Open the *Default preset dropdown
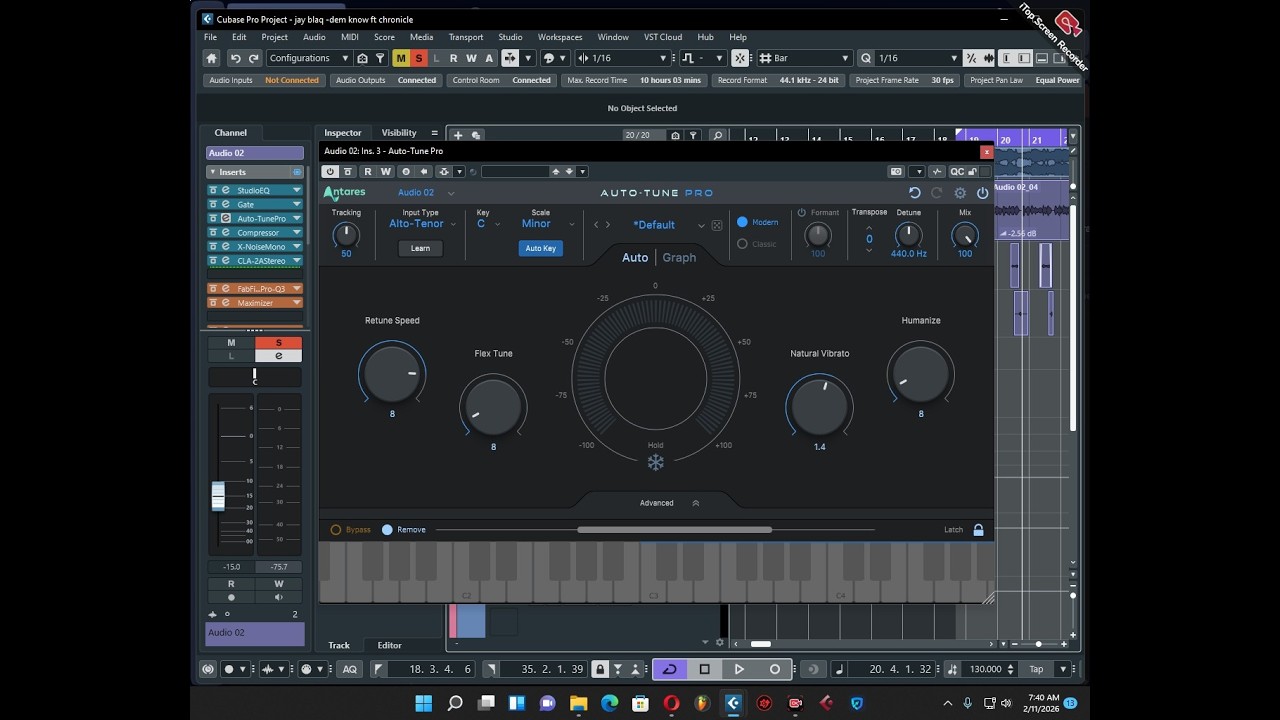The image size is (1280, 720). tap(662, 225)
